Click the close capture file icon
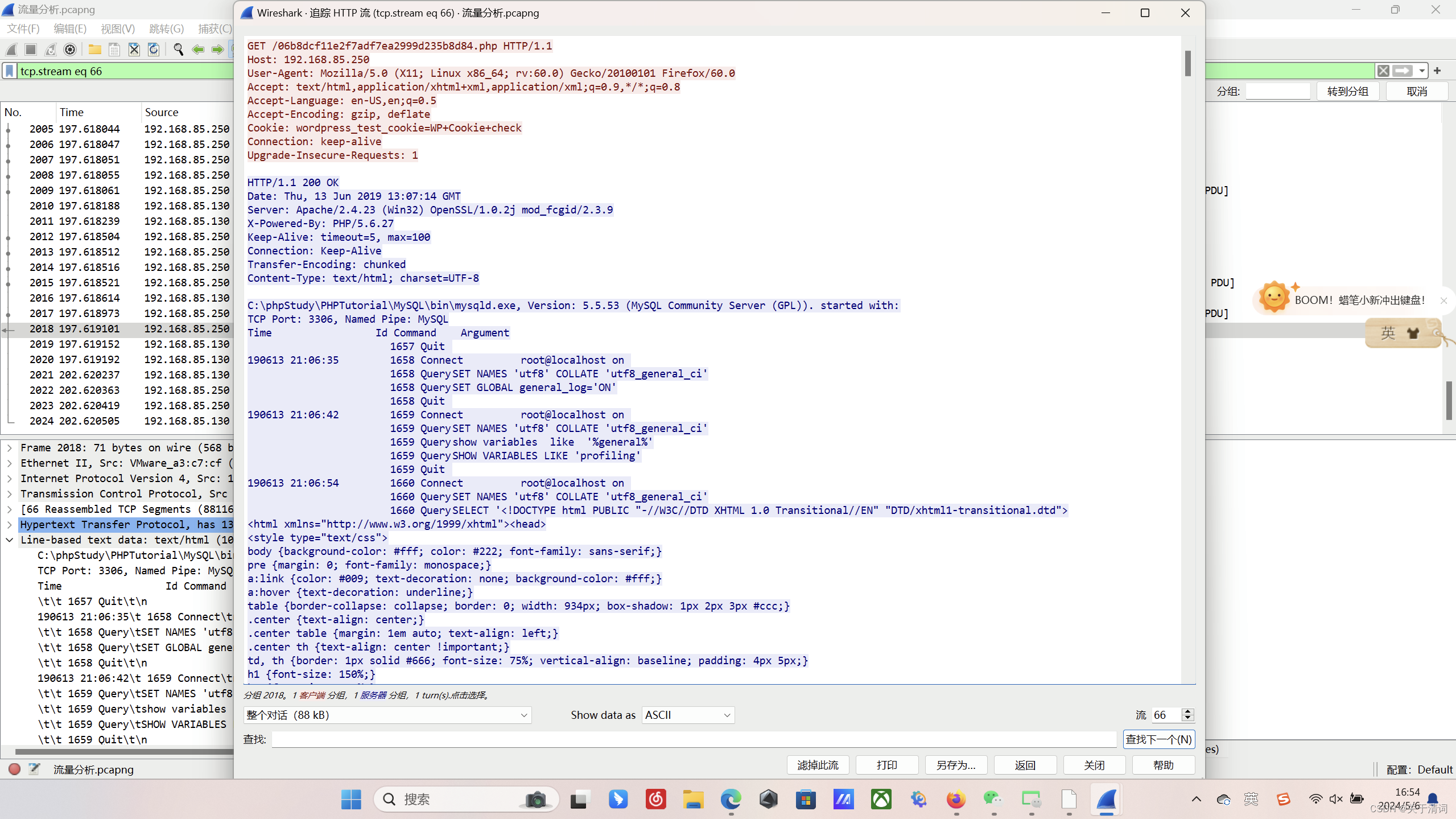The height and width of the screenshot is (819, 1456). [134, 50]
